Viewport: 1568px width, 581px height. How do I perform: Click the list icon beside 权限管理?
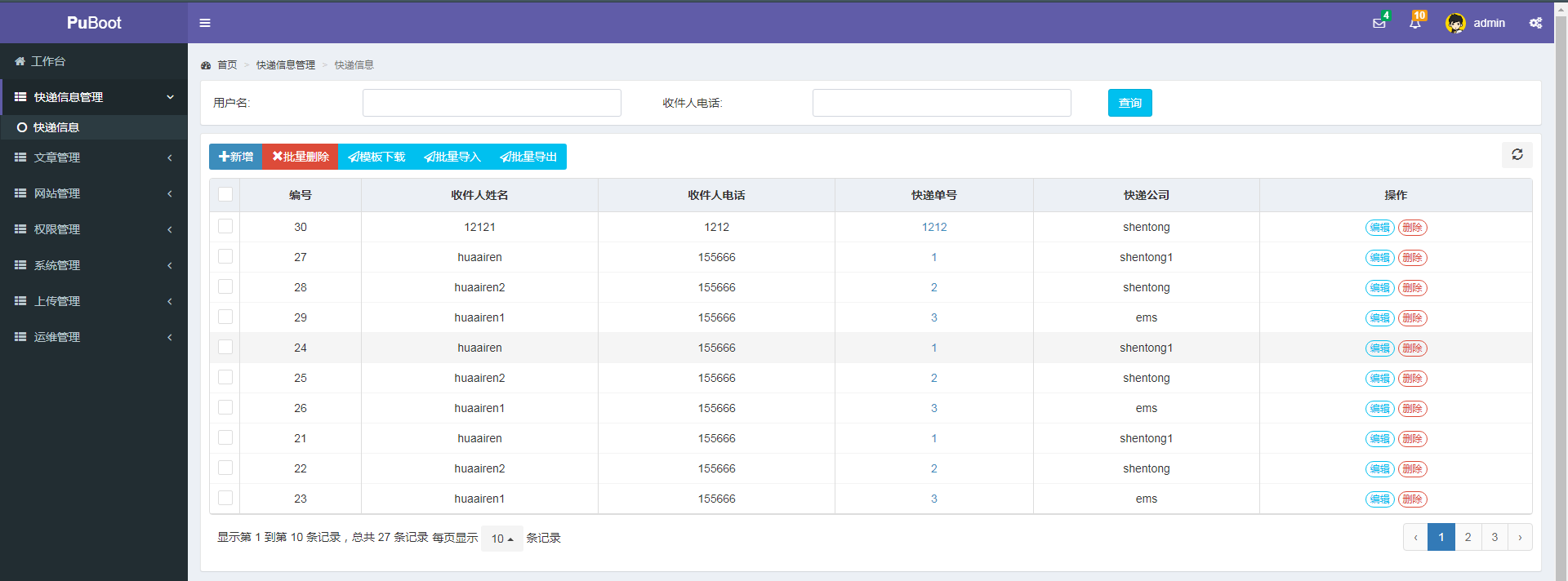pos(20,229)
